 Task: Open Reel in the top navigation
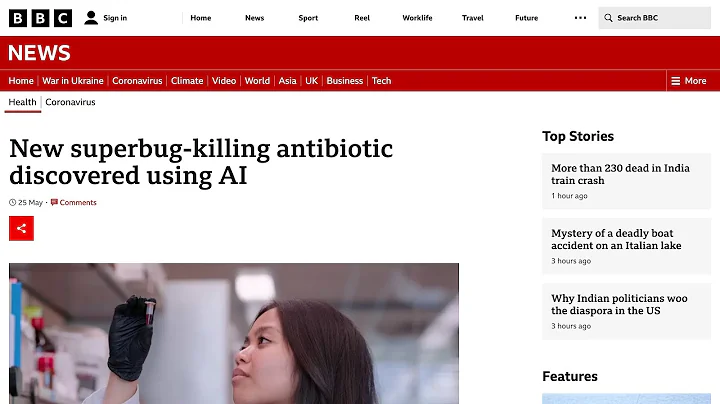pyautogui.click(x=362, y=18)
